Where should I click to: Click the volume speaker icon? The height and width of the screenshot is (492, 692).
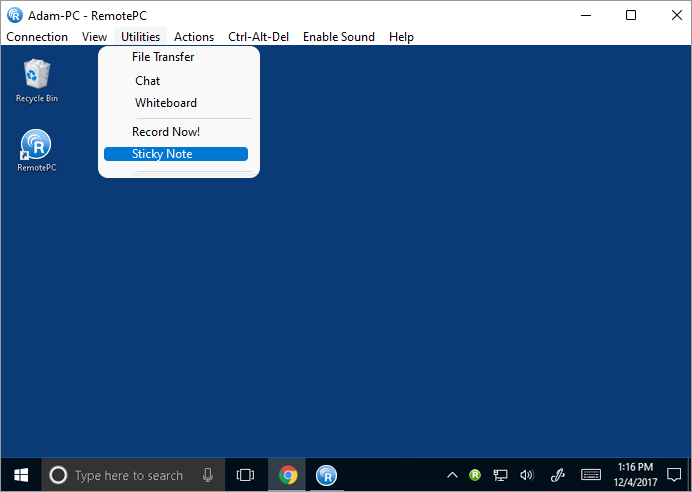click(x=527, y=475)
